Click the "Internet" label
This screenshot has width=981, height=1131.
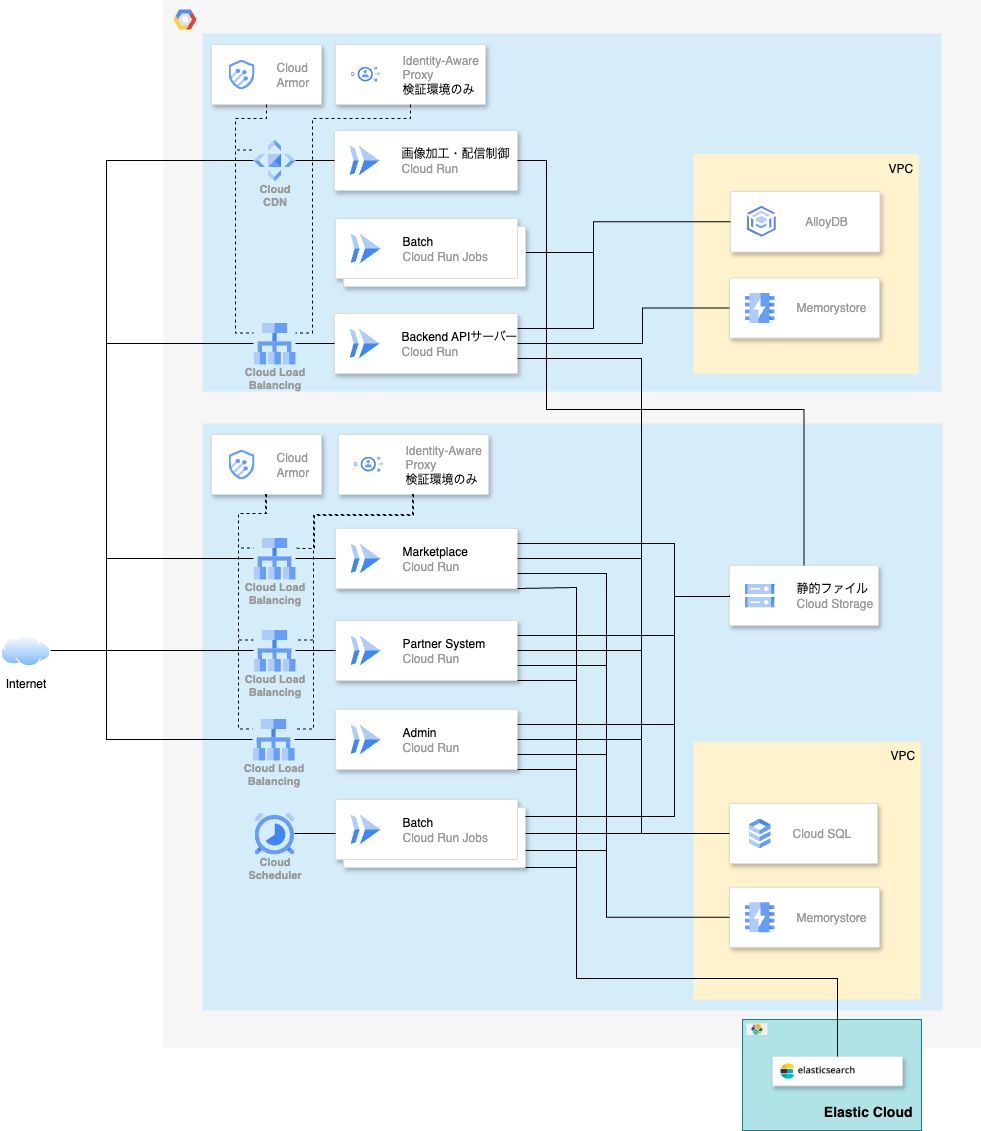26,684
